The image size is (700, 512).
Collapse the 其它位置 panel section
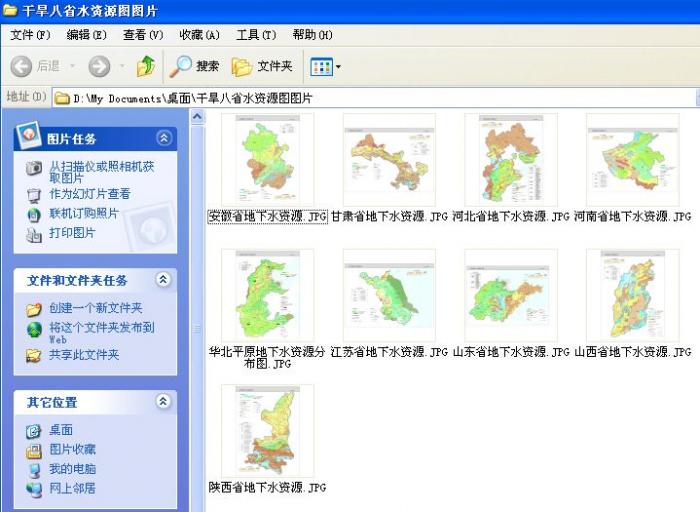click(164, 402)
